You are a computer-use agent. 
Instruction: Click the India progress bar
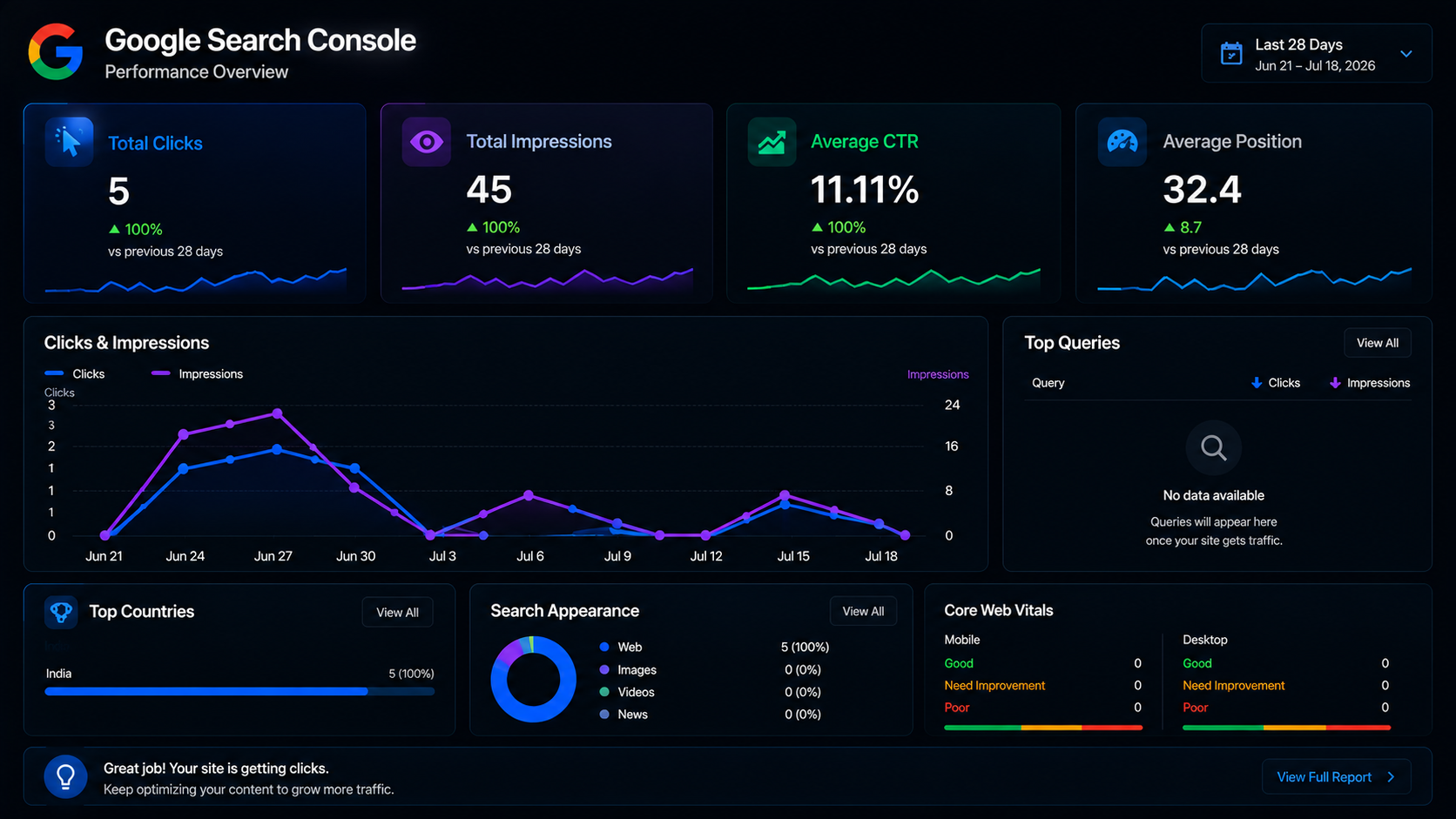tap(239, 692)
